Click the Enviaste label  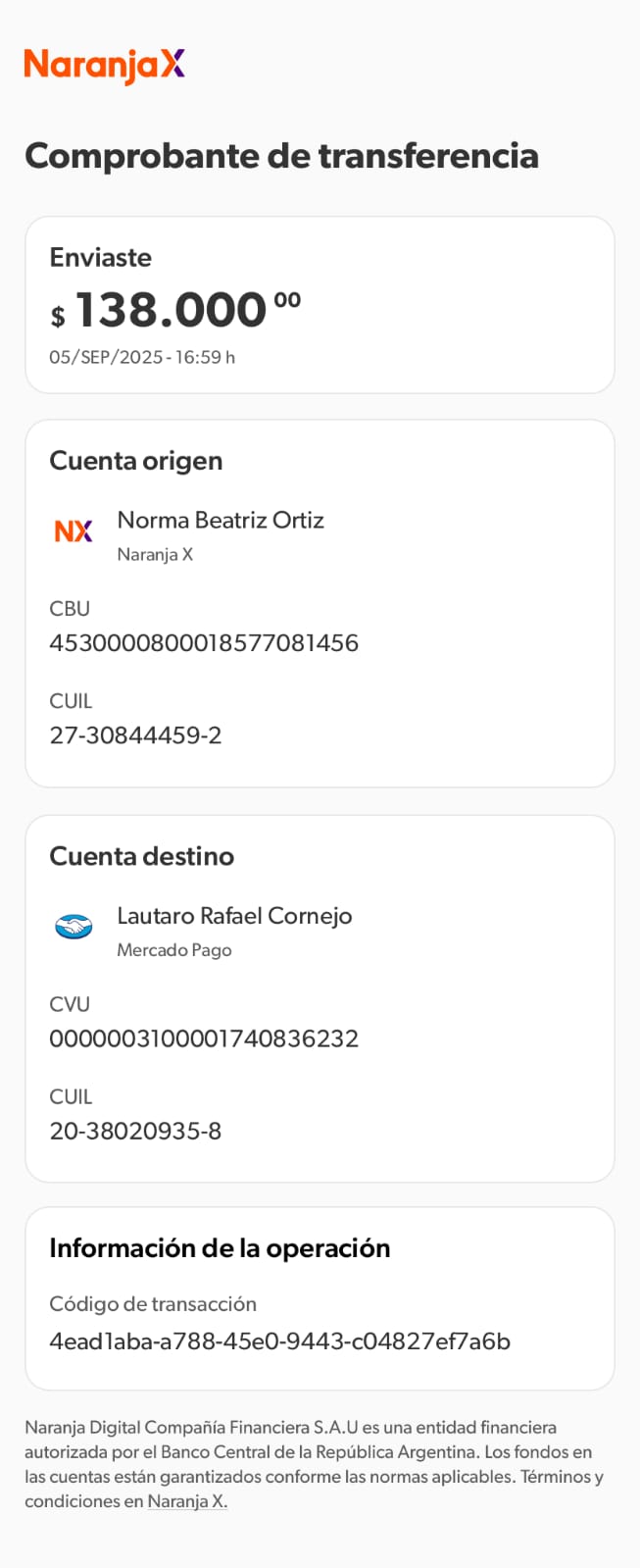click(x=100, y=257)
